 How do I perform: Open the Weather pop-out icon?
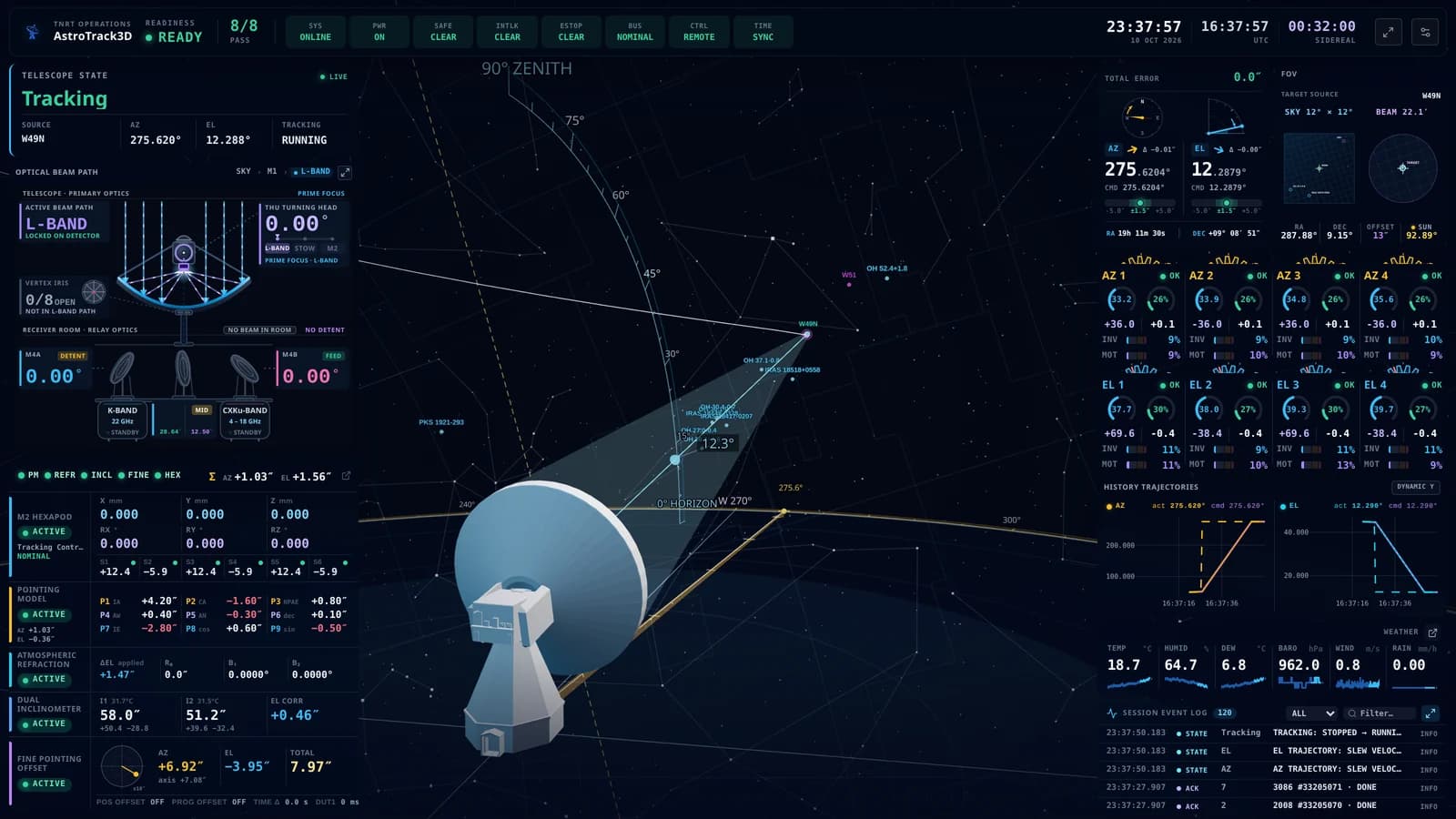click(1432, 632)
